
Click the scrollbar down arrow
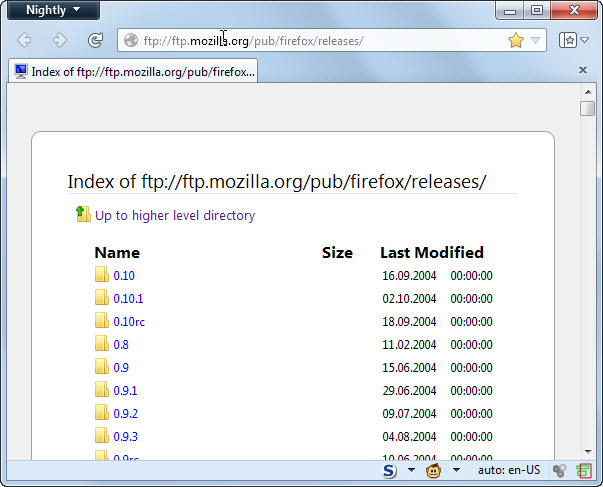point(588,451)
